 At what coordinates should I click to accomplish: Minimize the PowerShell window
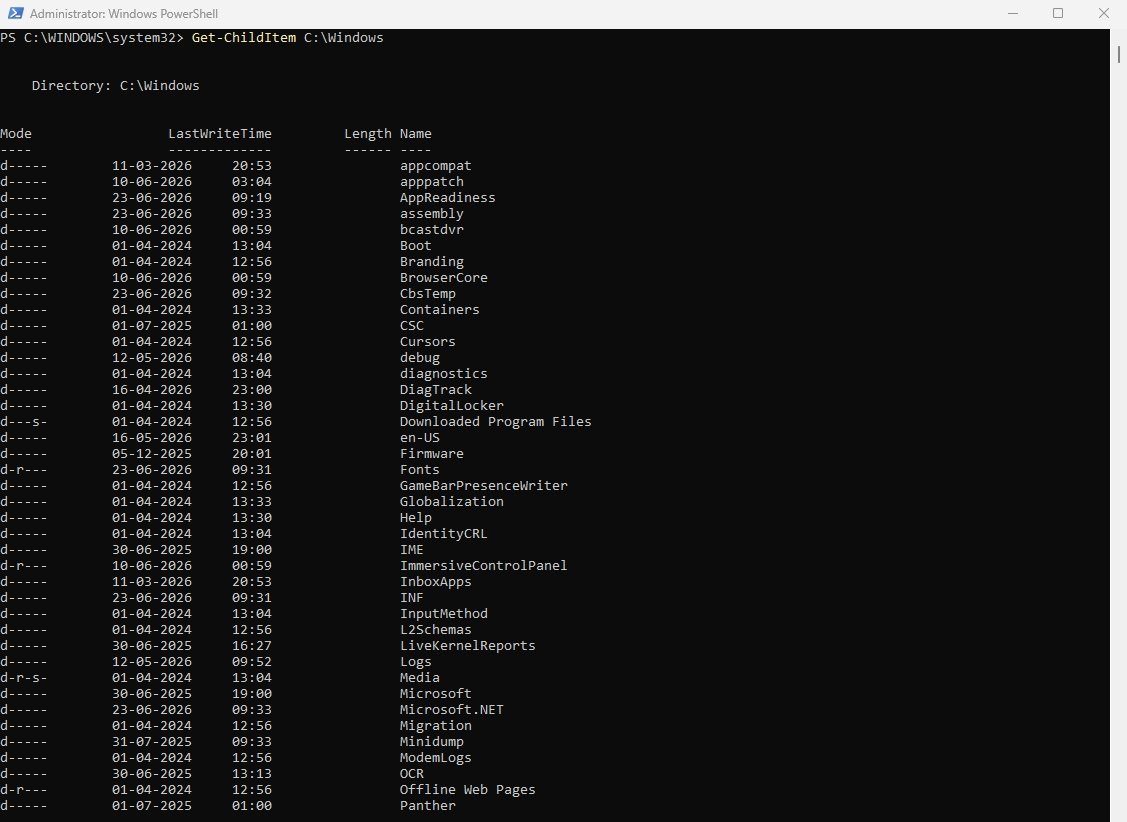point(1013,13)
